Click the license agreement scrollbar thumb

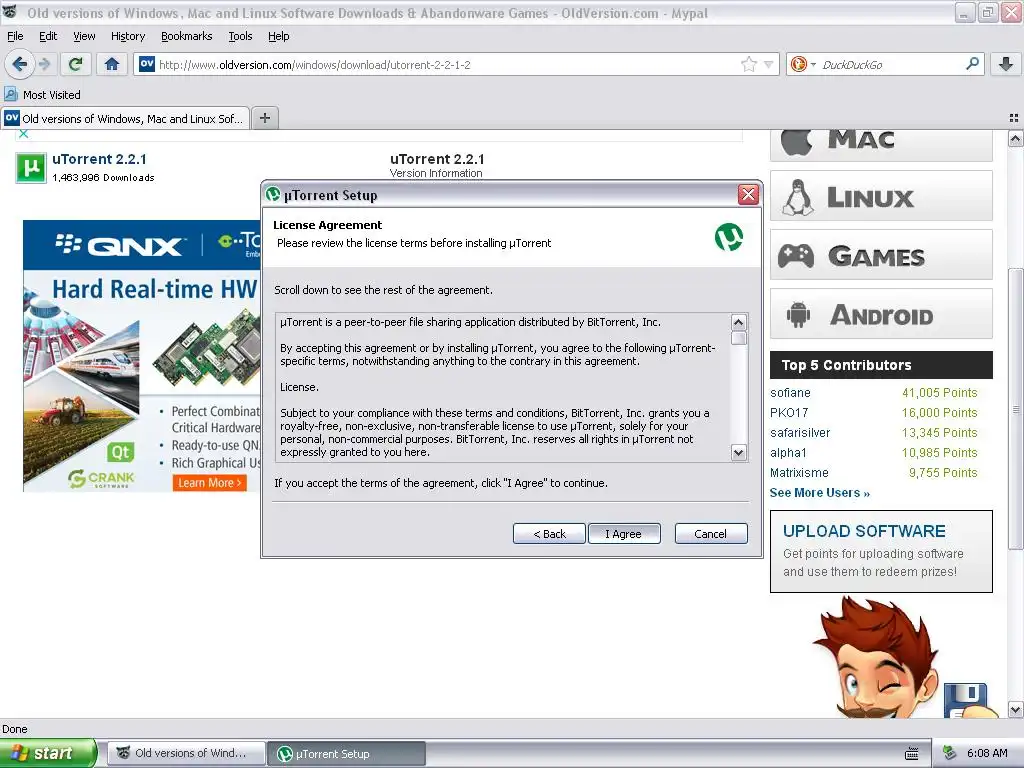pos(739,338)
